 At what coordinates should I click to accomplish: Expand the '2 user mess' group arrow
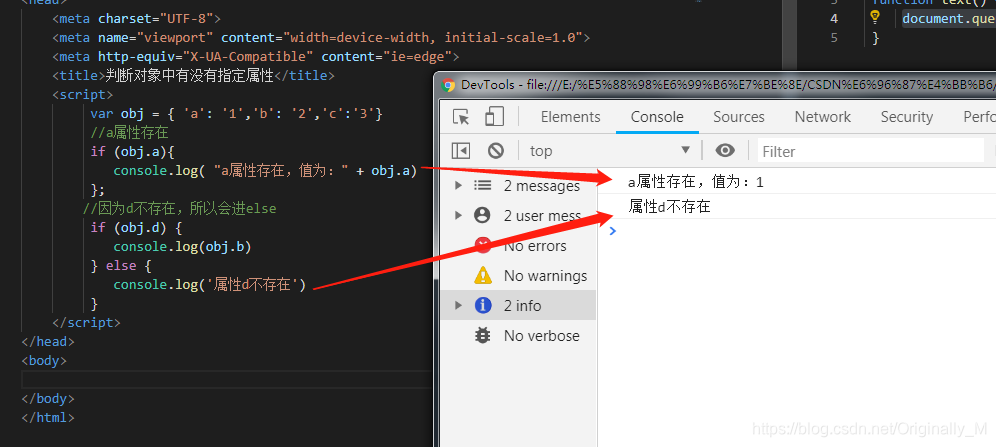458,215
